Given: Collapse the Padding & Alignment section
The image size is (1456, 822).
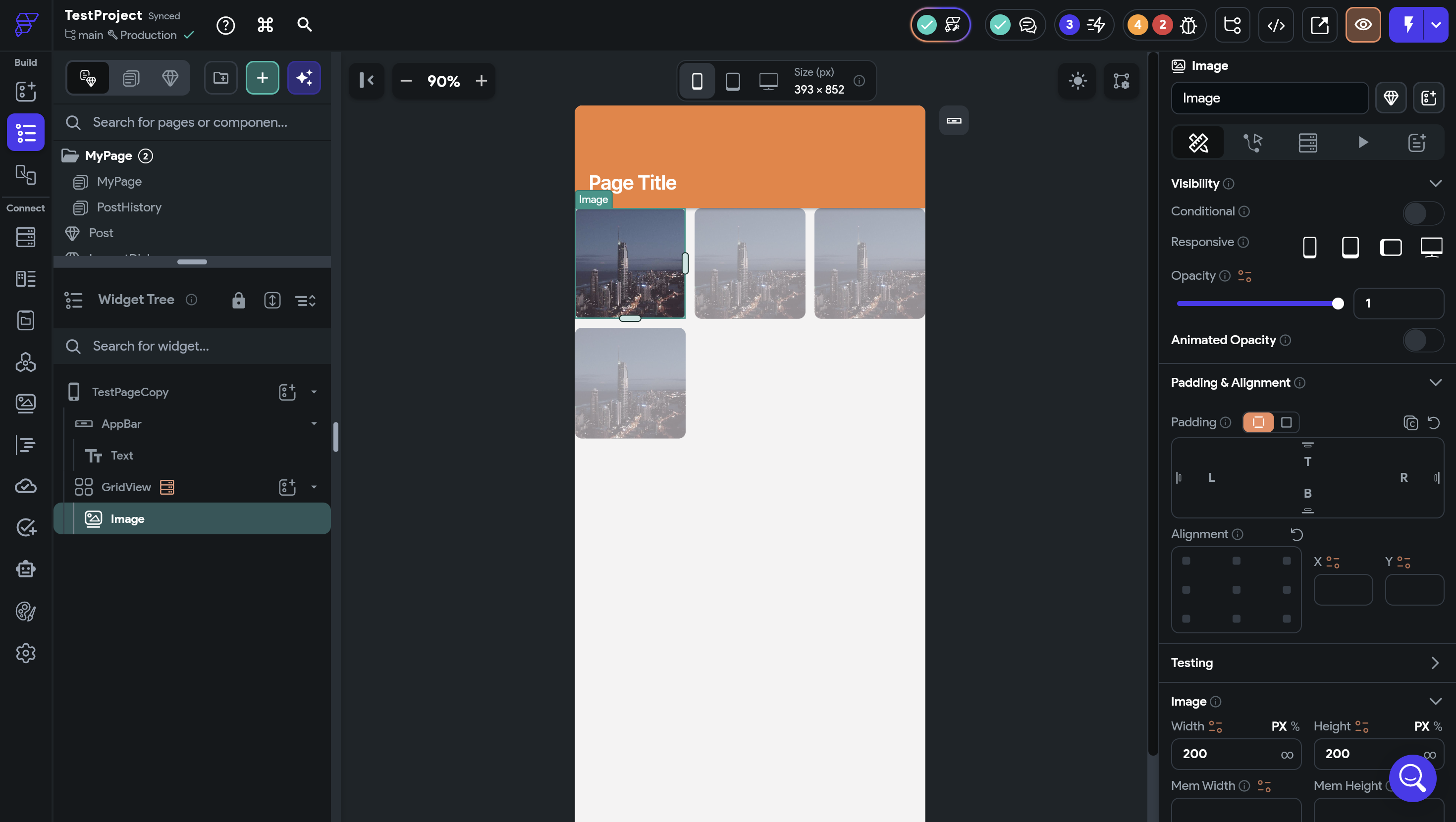Looking at the screenshot, I should (x=1435, y=382).
